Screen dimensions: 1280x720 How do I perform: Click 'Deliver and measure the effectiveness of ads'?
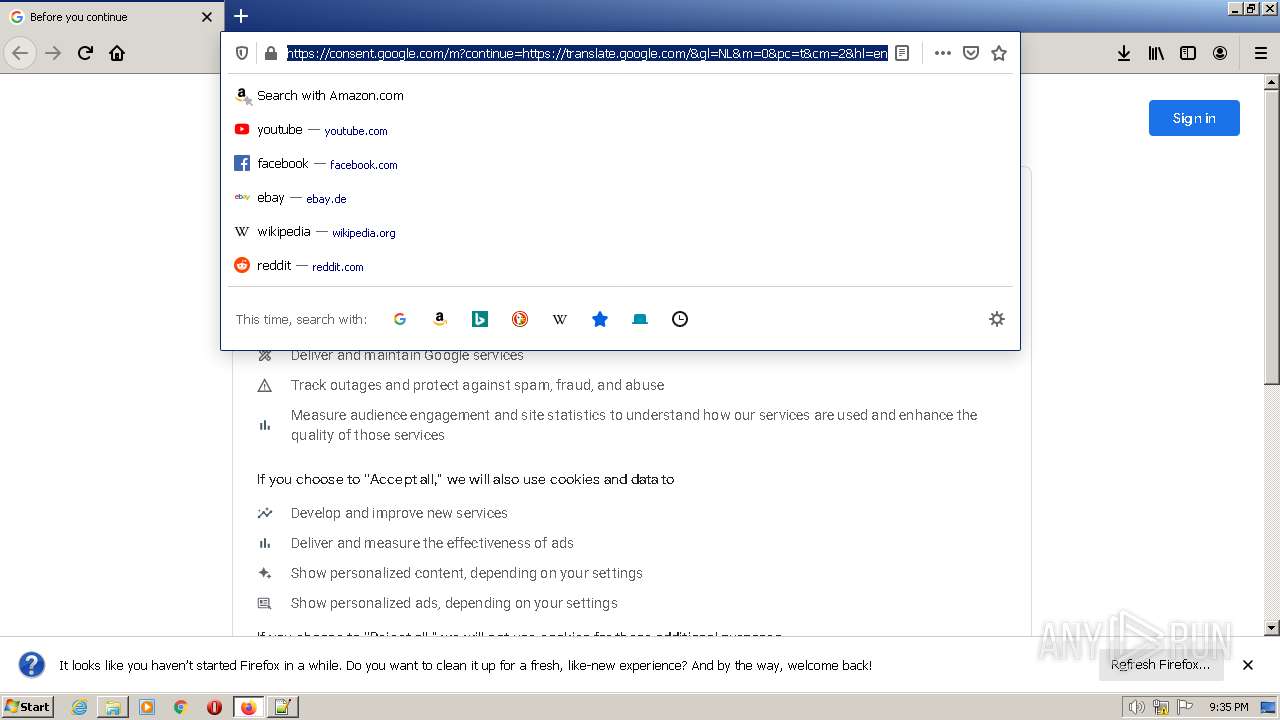coord(432,543)
